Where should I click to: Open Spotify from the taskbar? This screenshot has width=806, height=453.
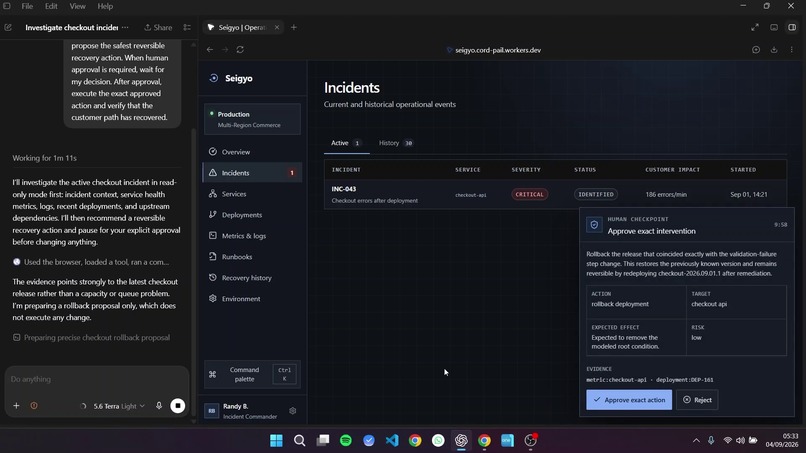click(x=346, y=441)
